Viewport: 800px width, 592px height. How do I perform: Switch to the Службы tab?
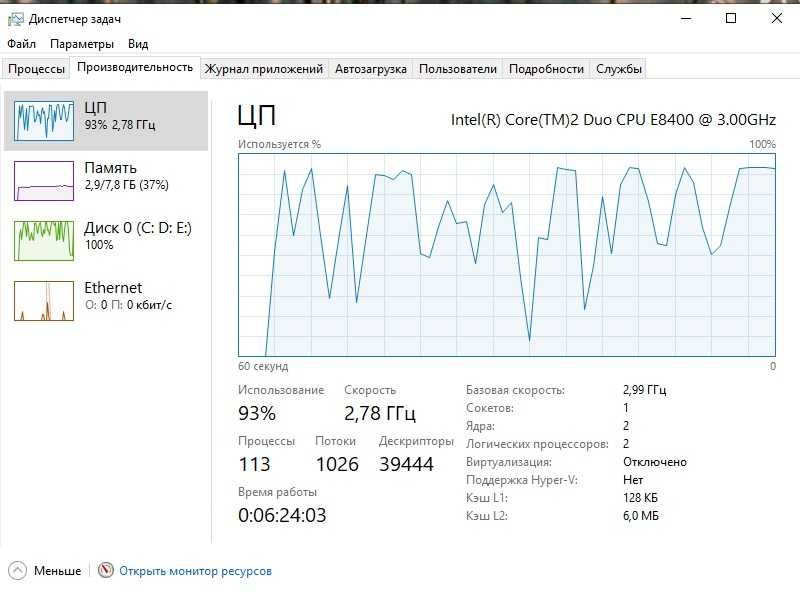pyautogui.click(x=619, y=69)
